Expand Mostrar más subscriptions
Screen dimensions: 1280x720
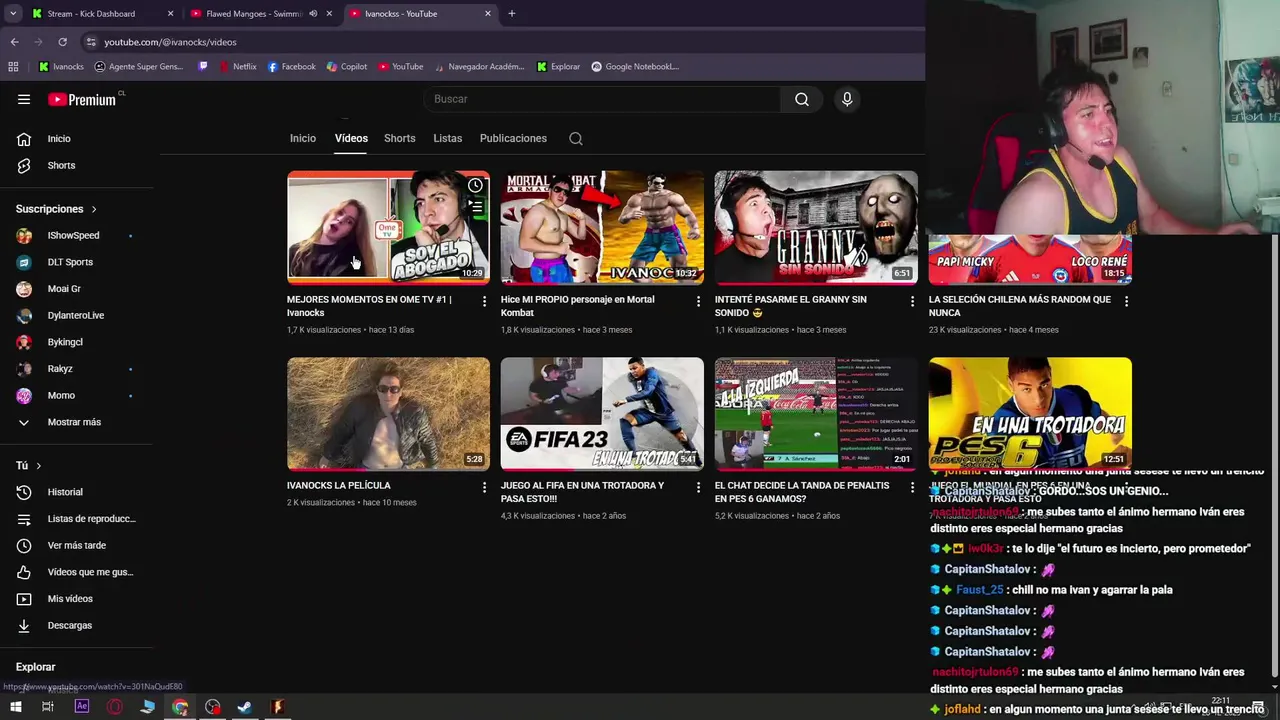tap(76, 422)
